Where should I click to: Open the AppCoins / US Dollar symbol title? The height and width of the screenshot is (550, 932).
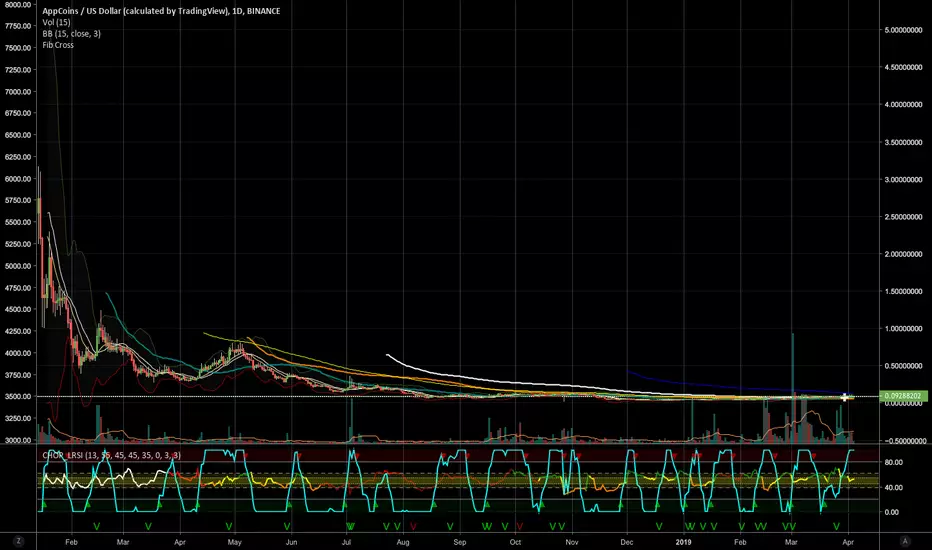[161, 11]
